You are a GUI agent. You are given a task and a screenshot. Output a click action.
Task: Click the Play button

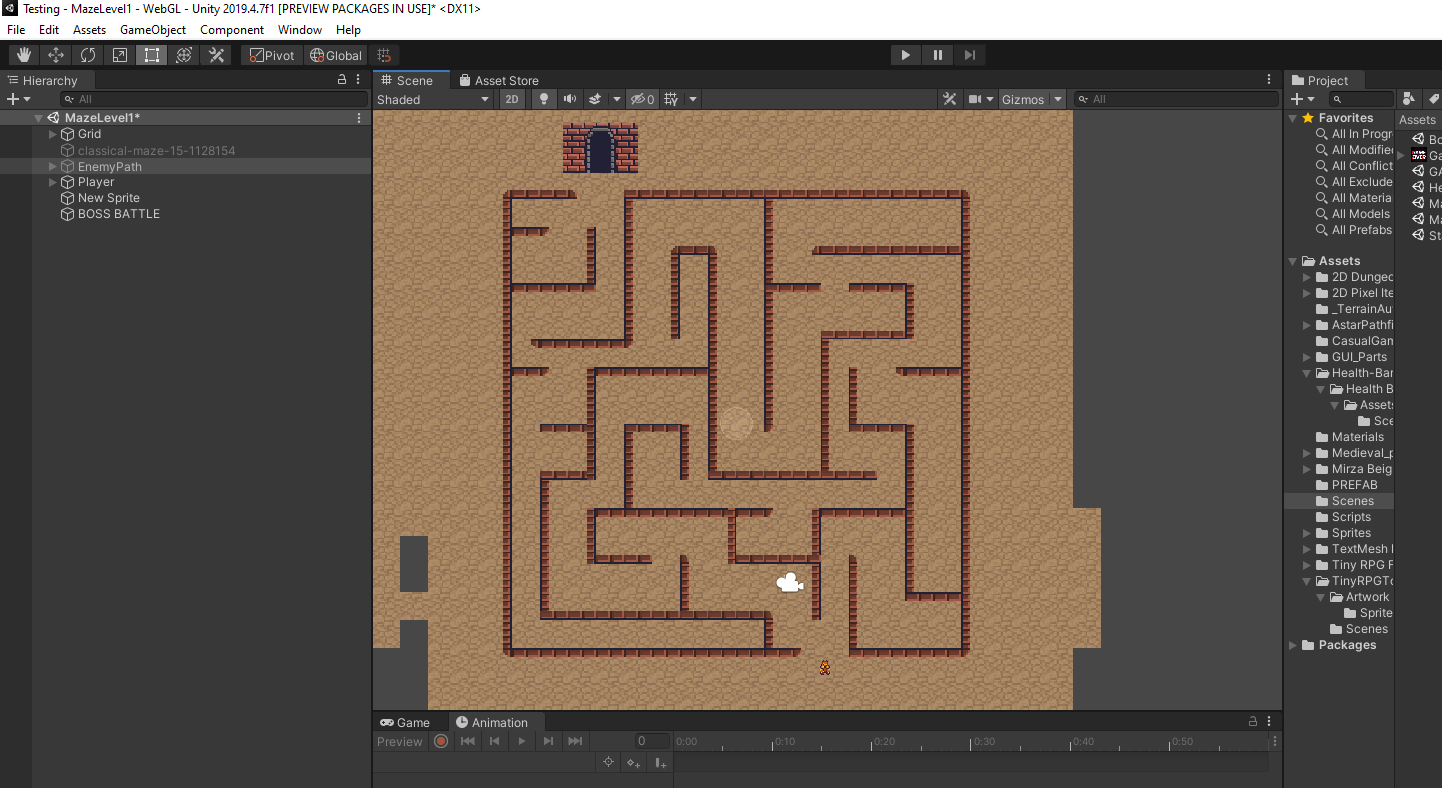[906, 55]
